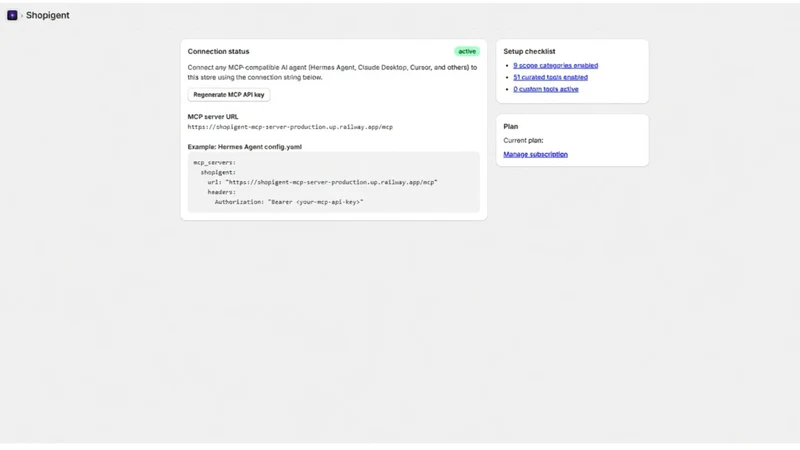Click the Setup checklist heading

pyautogui.click(x=529, y=52)
